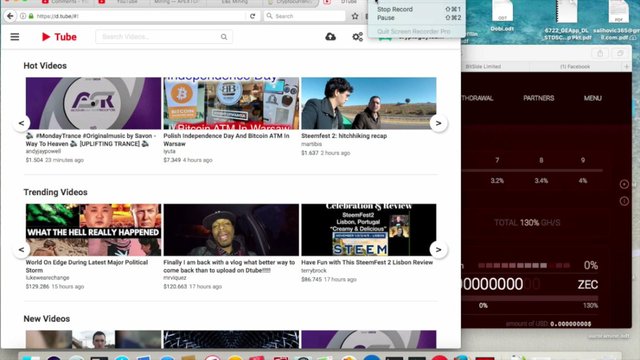
Task: Reload the d.tube page
Action: click(252, 16)
